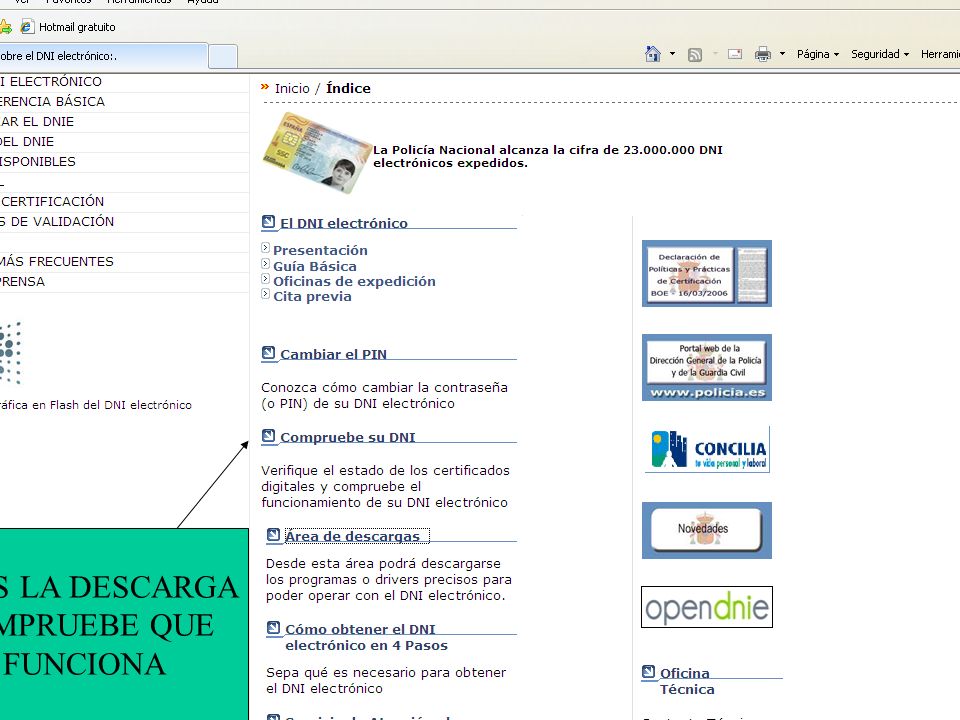This screenshot has width=960, height=720.
Task: Click icon beside Cambiar el PIN
Action: pos(268,353)
